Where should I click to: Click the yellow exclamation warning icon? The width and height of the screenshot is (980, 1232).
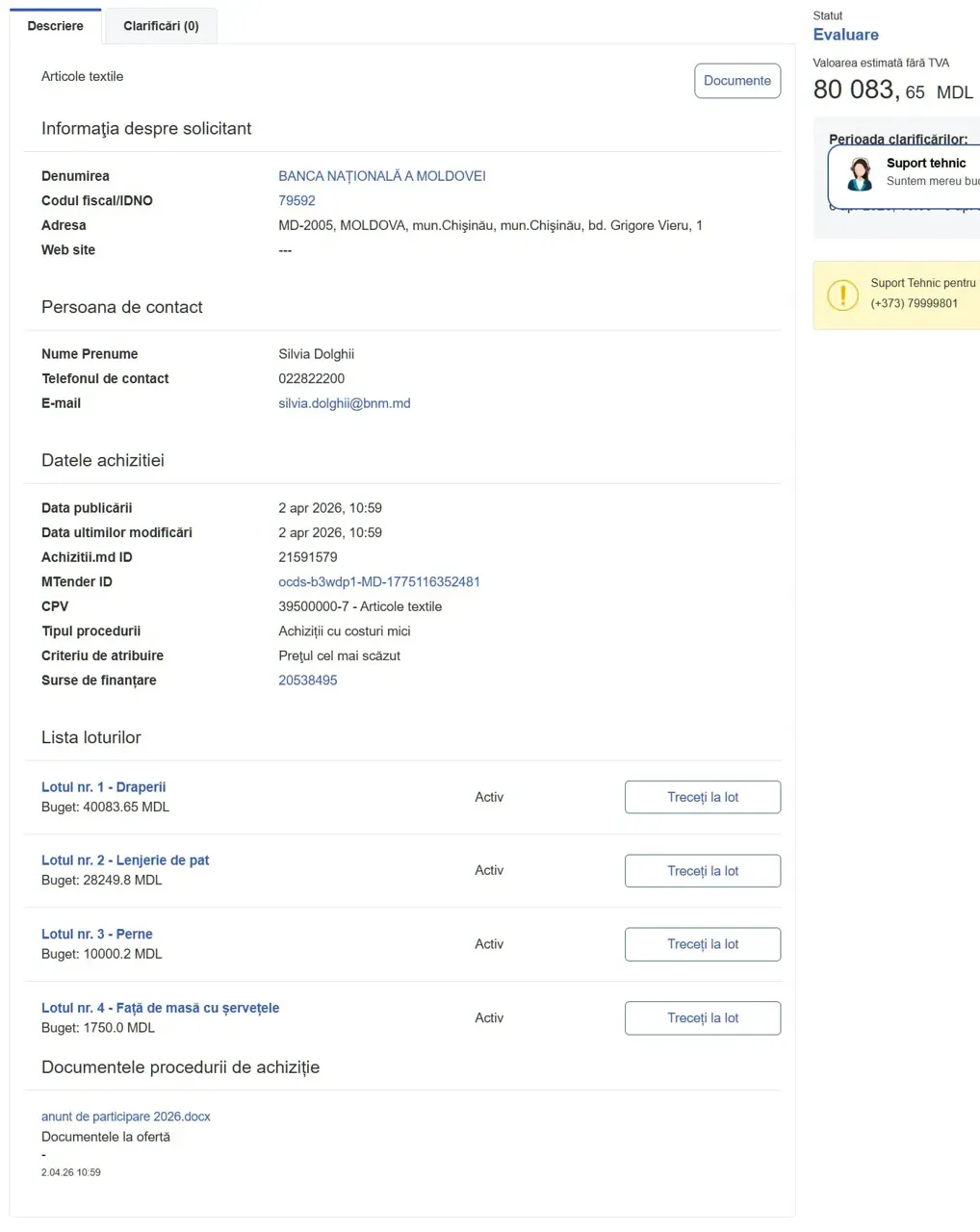point(842,295)
